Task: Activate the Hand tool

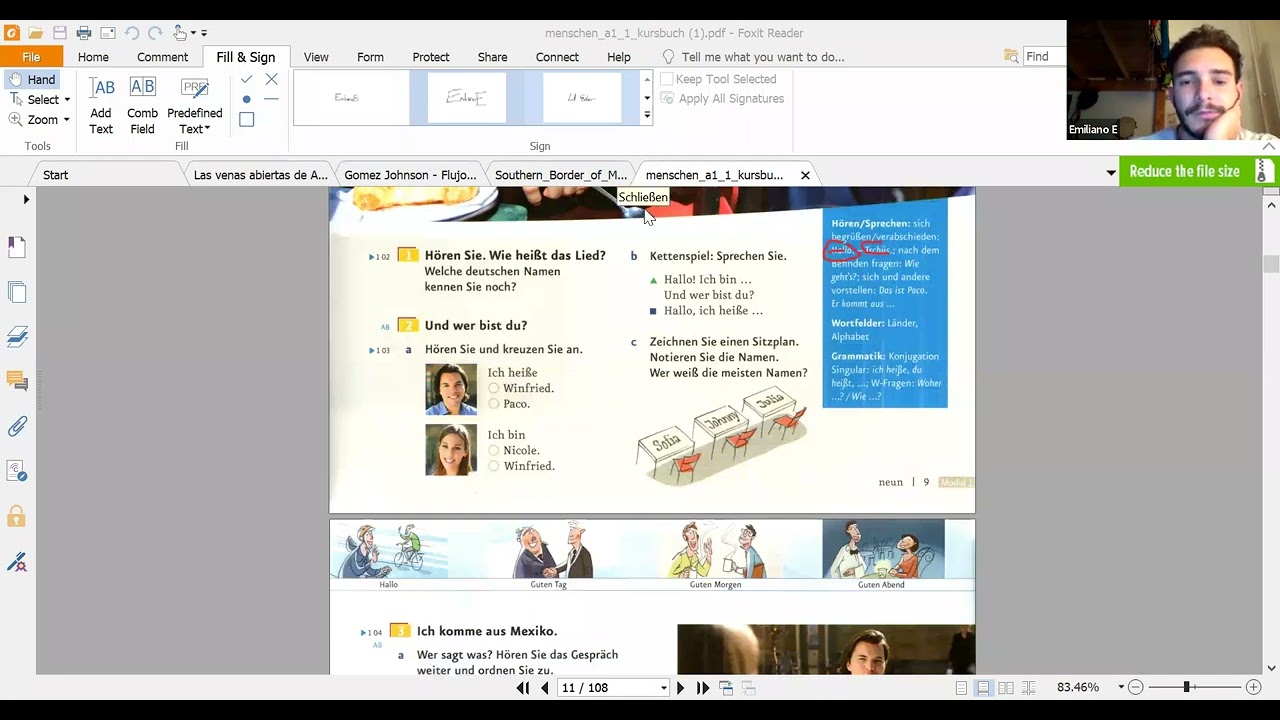Action: click(33, 80)
